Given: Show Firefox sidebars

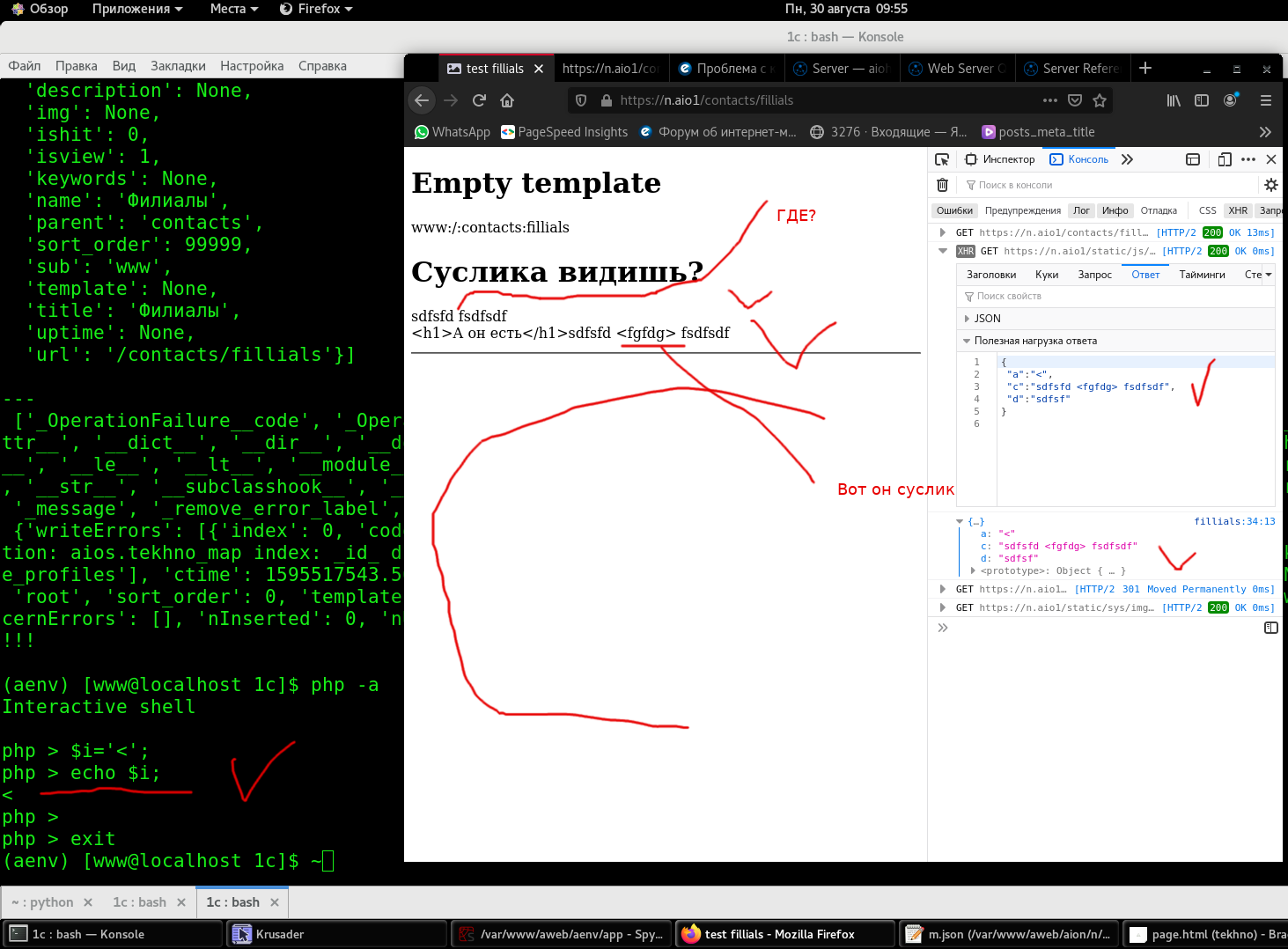Looking at the screenshot, I should pos(1202,100).
